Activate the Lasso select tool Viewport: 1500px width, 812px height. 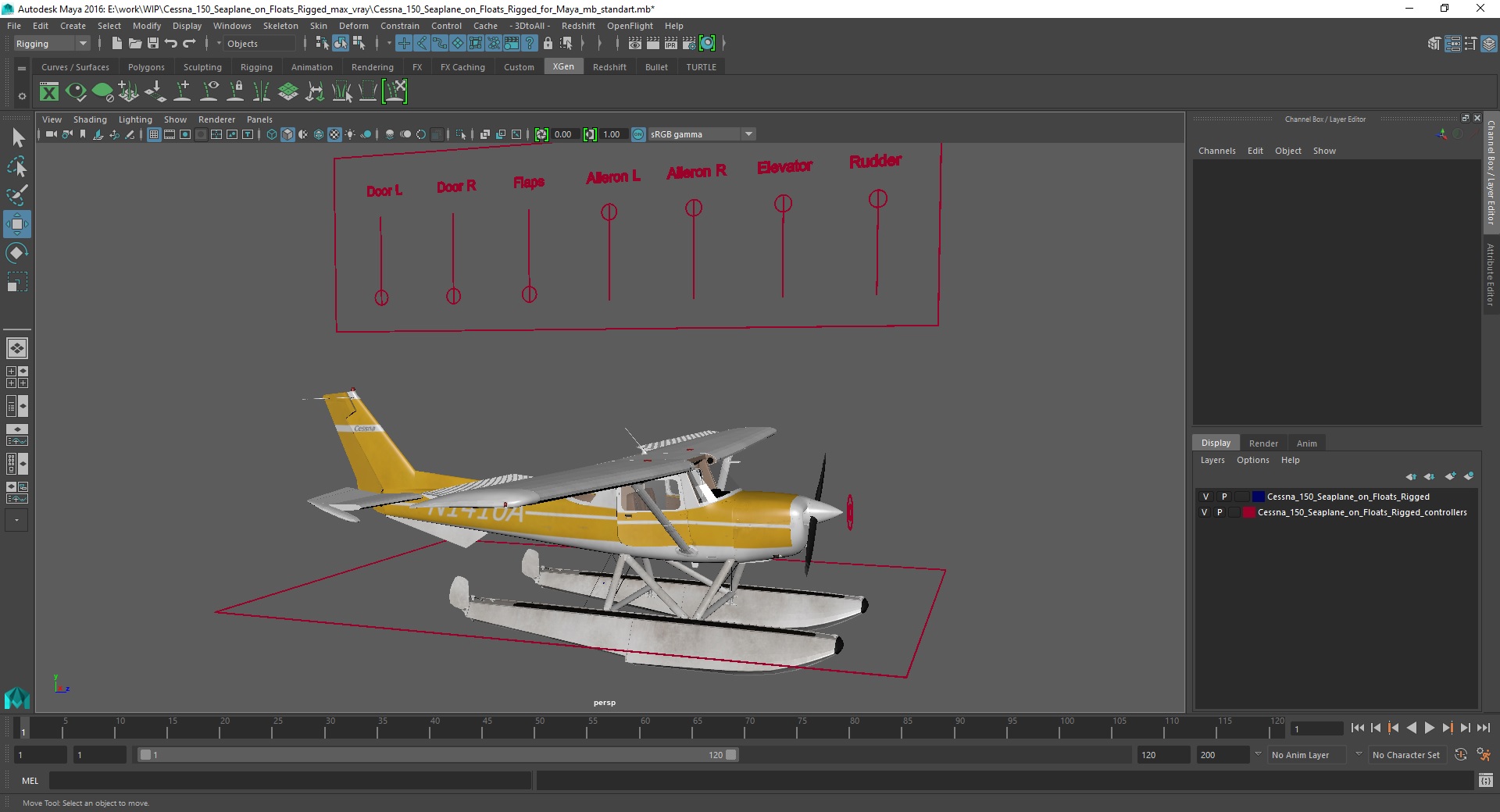[17, 167]
